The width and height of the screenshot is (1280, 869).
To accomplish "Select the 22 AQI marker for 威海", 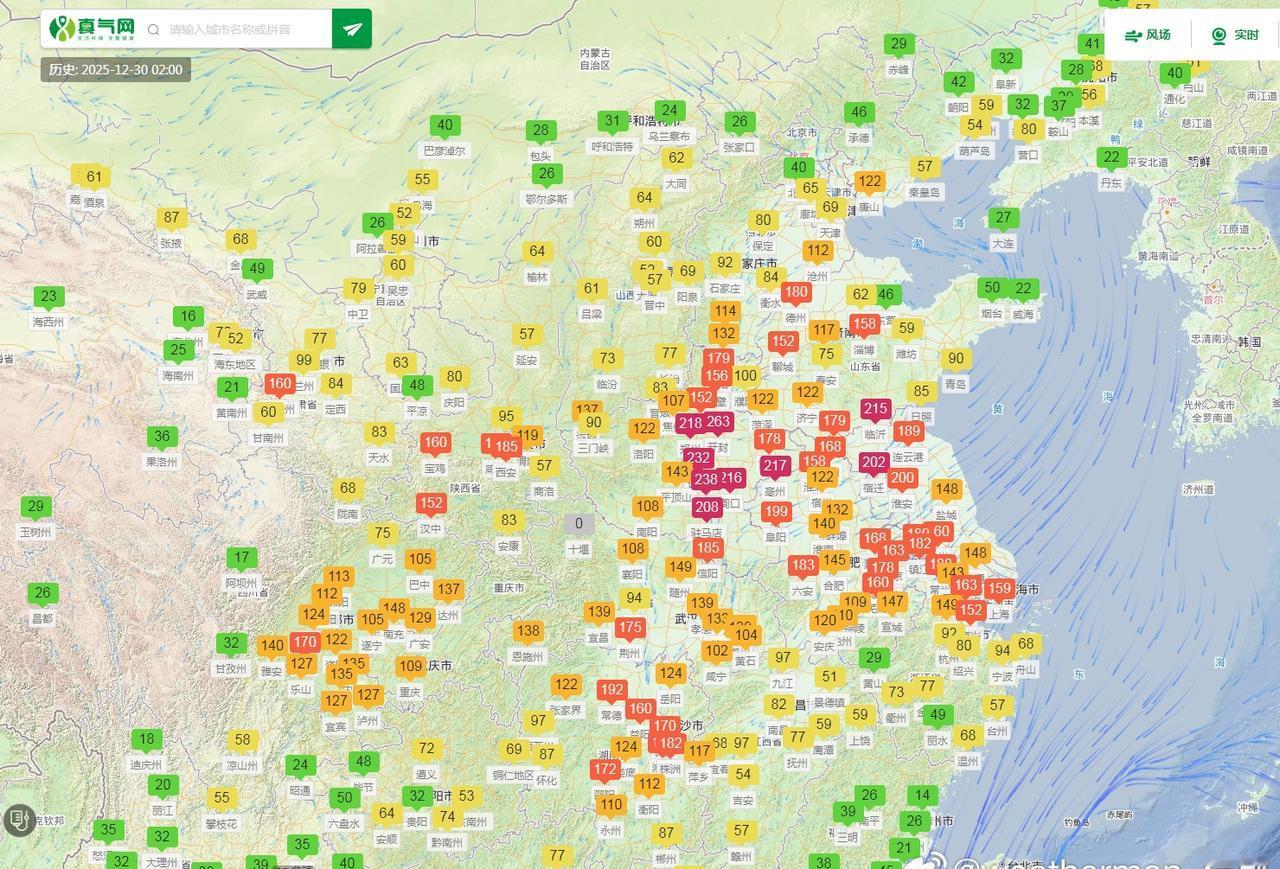I will coord(1023,288).
